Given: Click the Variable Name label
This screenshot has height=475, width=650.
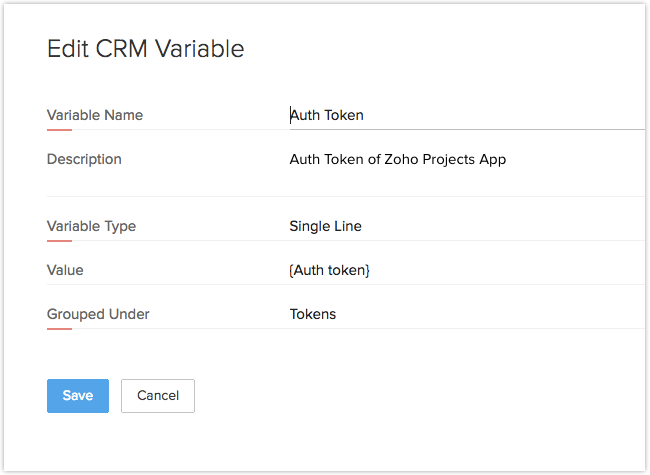Looking at the screenshot, I should [x=95, y=115].
